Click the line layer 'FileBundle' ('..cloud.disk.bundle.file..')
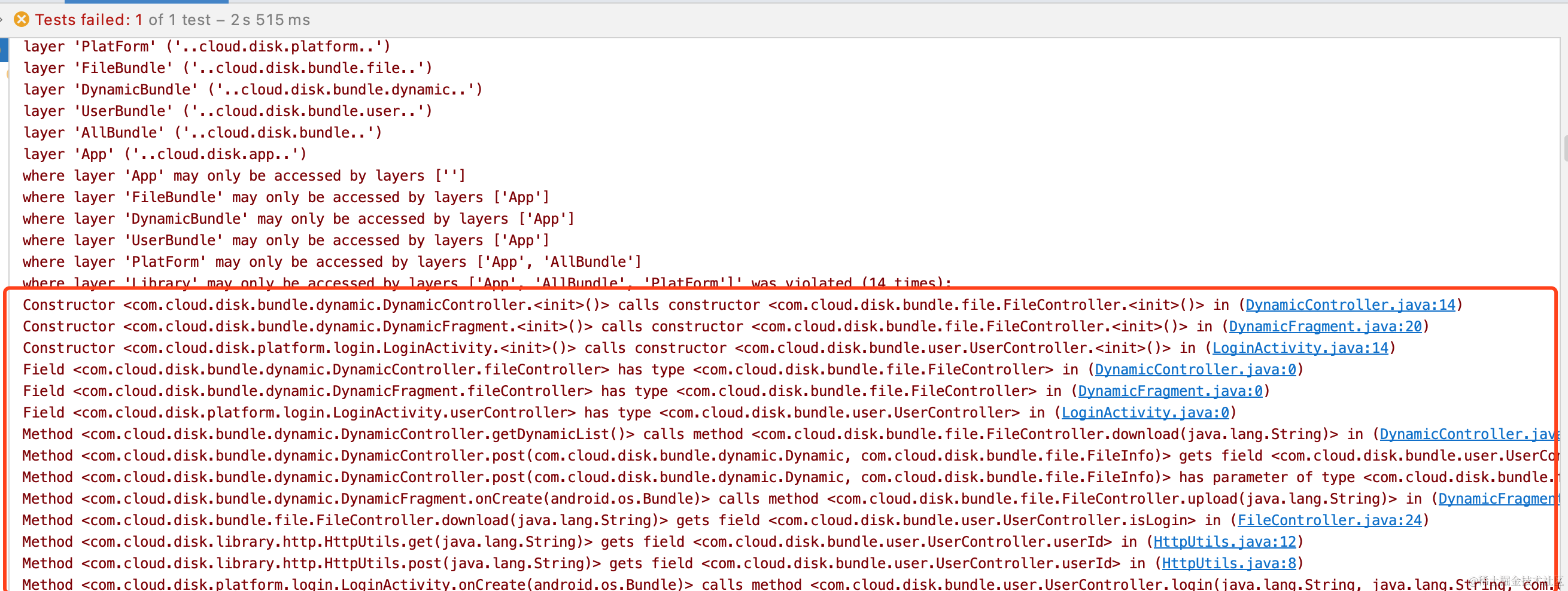The height and width of the screenshot is (591, 1568). point(227,68)
